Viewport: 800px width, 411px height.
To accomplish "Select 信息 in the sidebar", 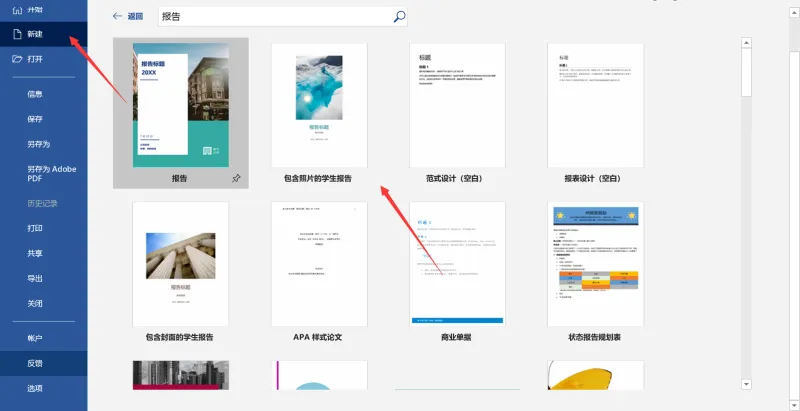I will 35,94.
